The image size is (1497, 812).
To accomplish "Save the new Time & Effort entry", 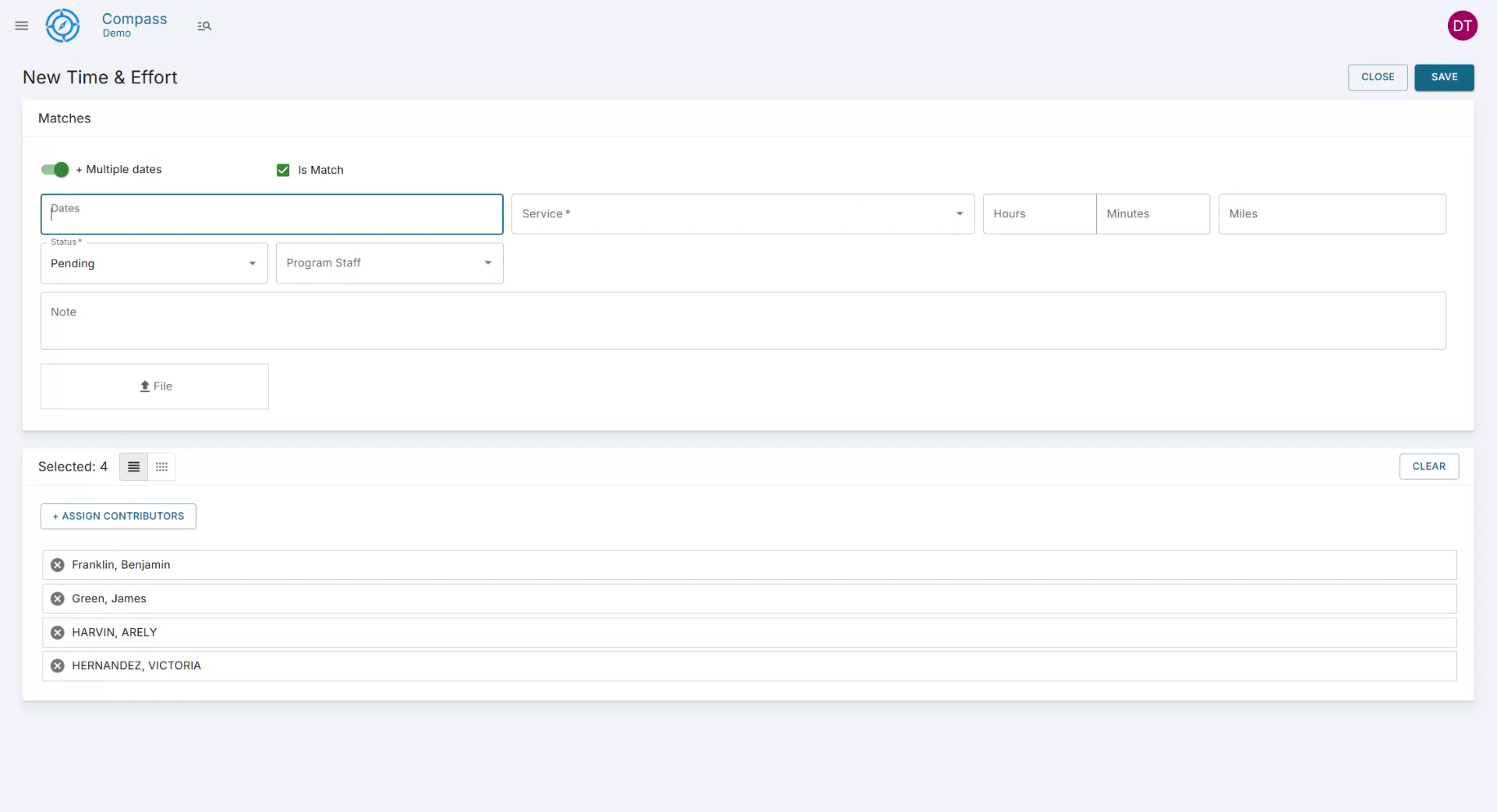I will point(1444,77).
